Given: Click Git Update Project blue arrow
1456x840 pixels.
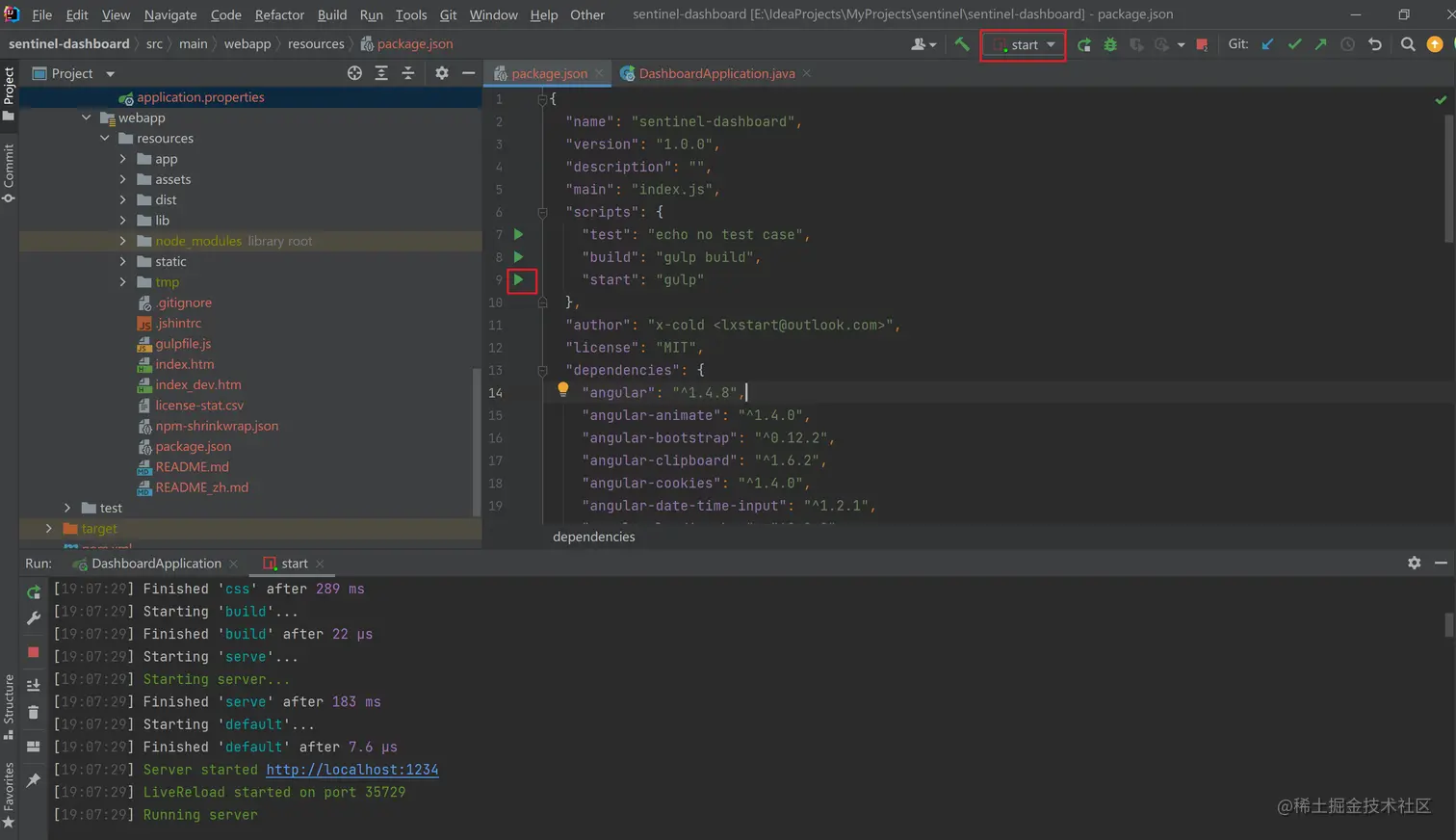Looking at the screenshot, I should [1267, 44].
